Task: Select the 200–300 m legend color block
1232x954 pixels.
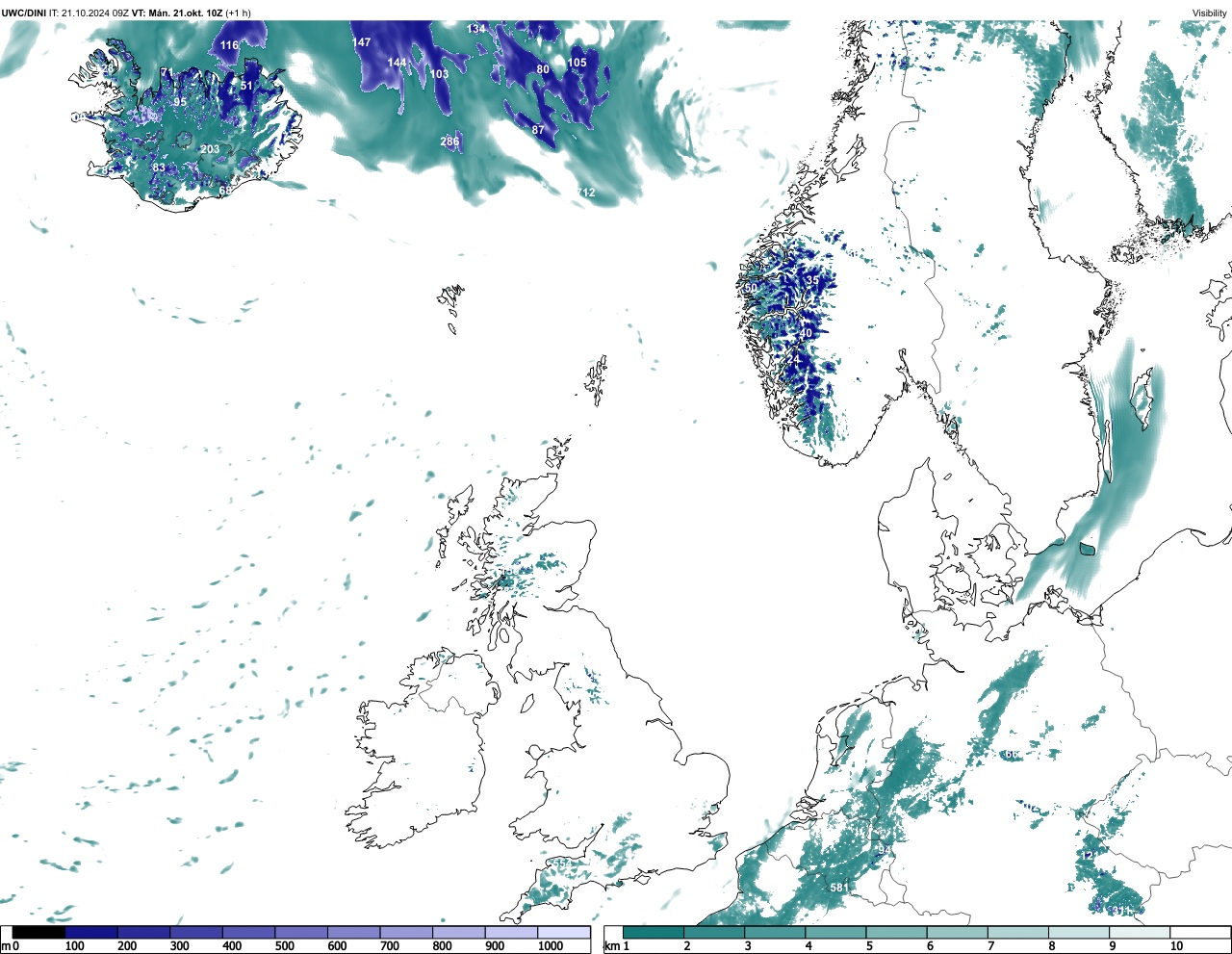Action: 144,932
